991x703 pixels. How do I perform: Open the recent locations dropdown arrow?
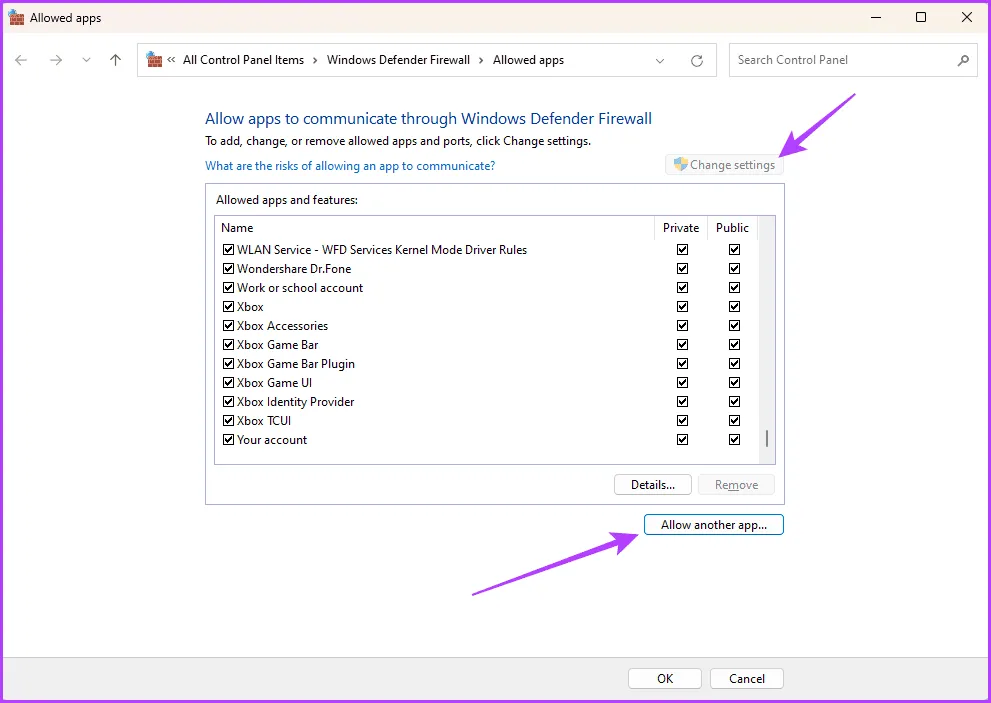pos(86,60)
